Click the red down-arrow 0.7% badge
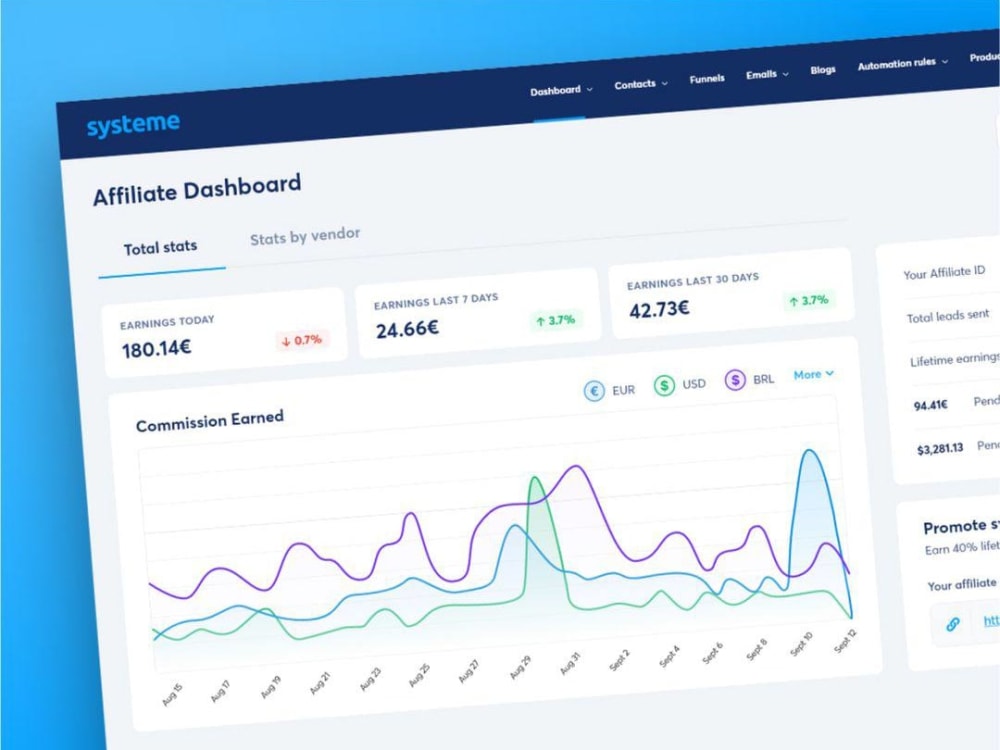1000x750 pixels. (x=302, y=341)
